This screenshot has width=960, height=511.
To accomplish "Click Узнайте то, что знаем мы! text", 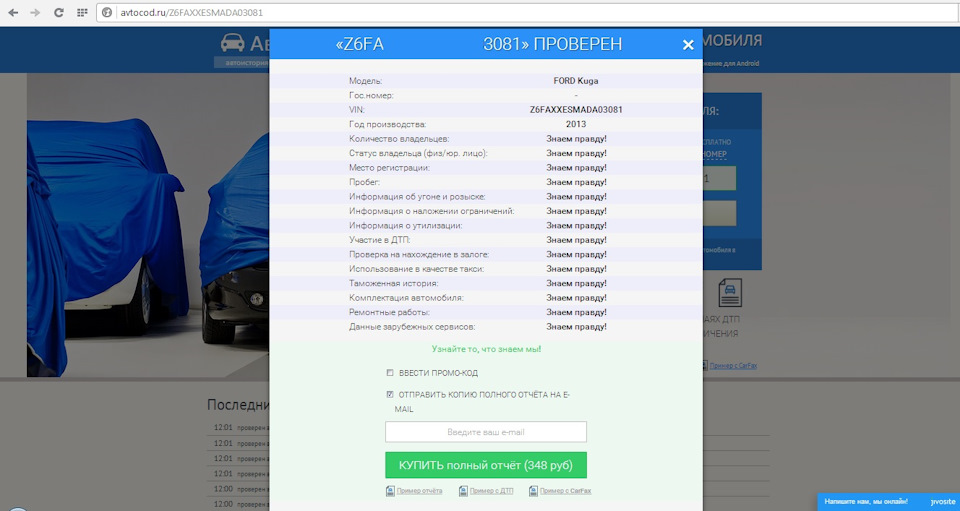I will click(486, 349).
